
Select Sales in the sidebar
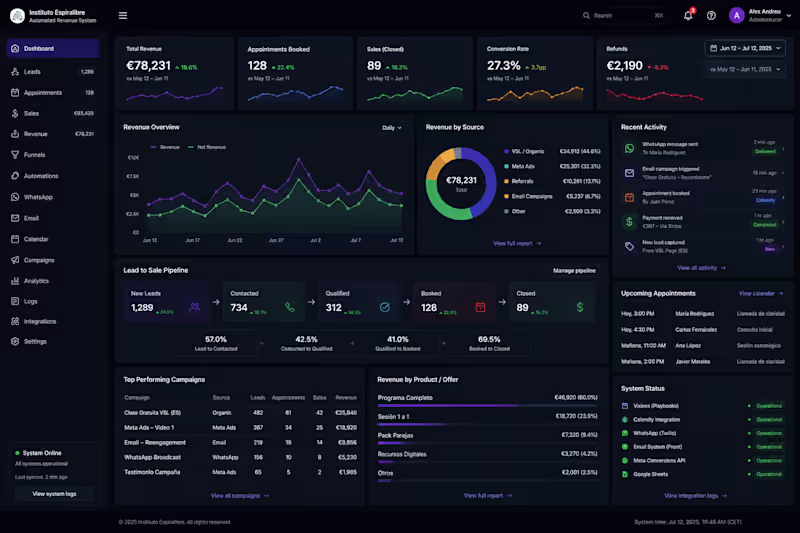pos(53,114)
